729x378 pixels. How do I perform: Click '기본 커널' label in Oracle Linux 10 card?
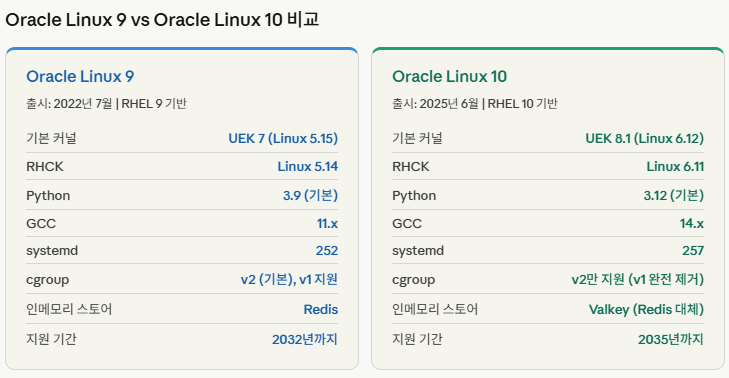coord(417,138)
